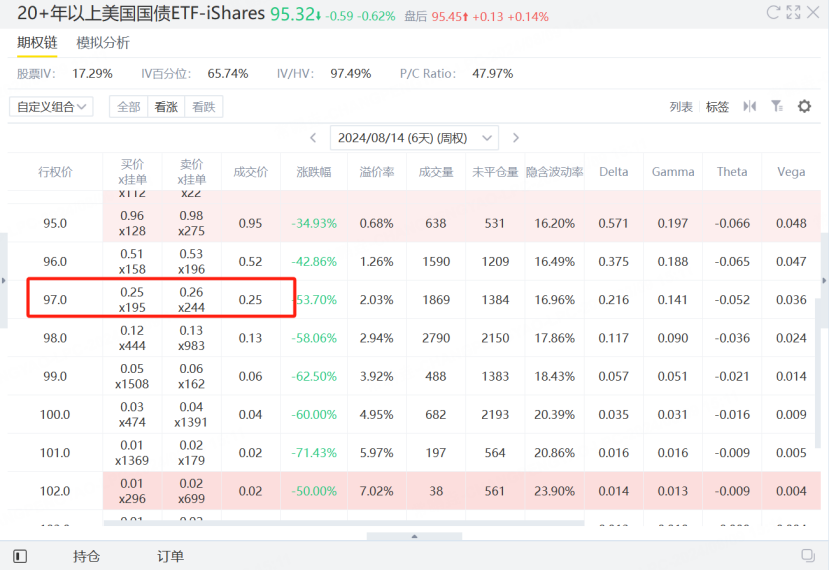Click the Delta column header
The image size is (830, 570).
(614, 171)
